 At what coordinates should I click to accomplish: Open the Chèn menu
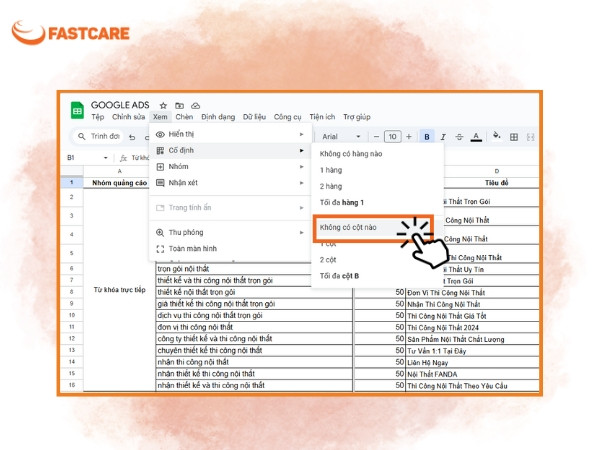[184, 117]
